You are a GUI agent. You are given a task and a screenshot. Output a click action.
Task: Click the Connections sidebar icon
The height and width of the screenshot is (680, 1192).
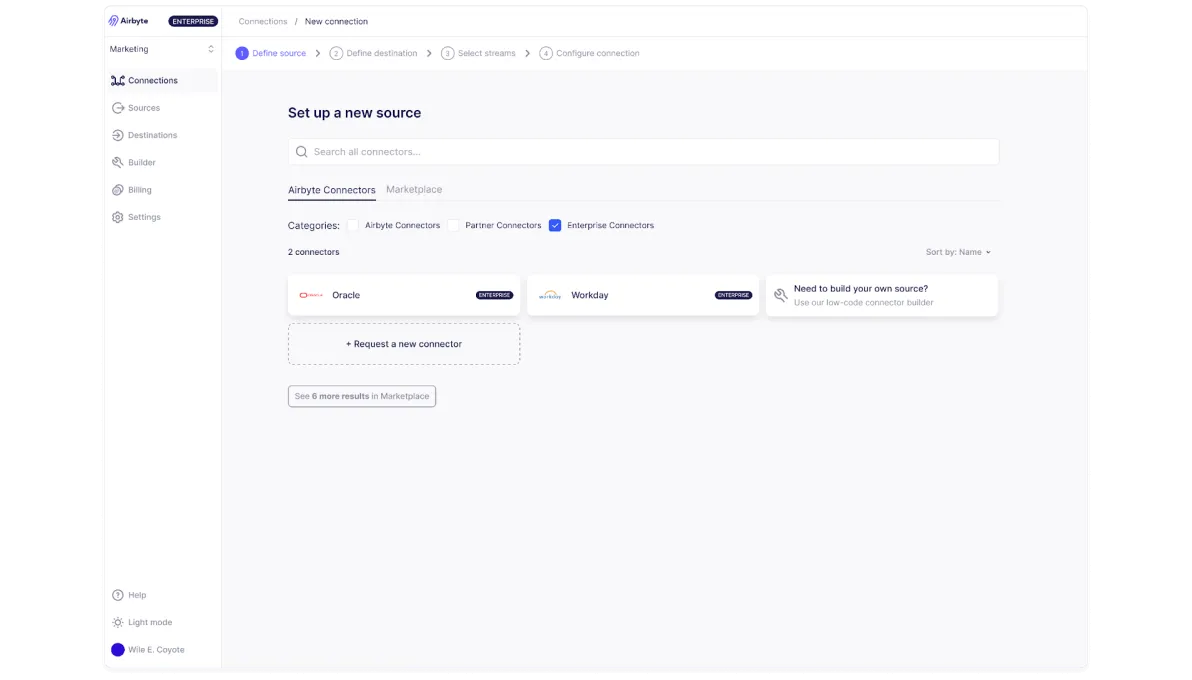tap(118, 81)
